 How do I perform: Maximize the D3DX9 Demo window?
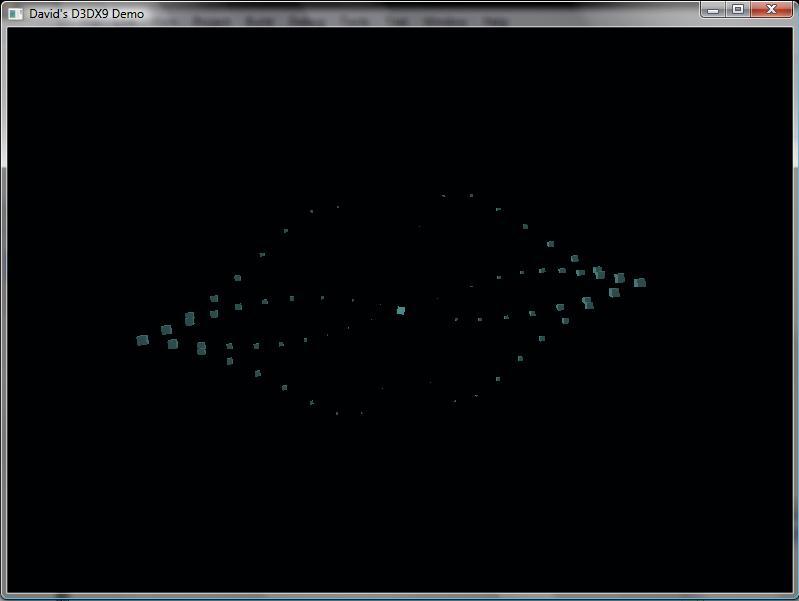738,10
